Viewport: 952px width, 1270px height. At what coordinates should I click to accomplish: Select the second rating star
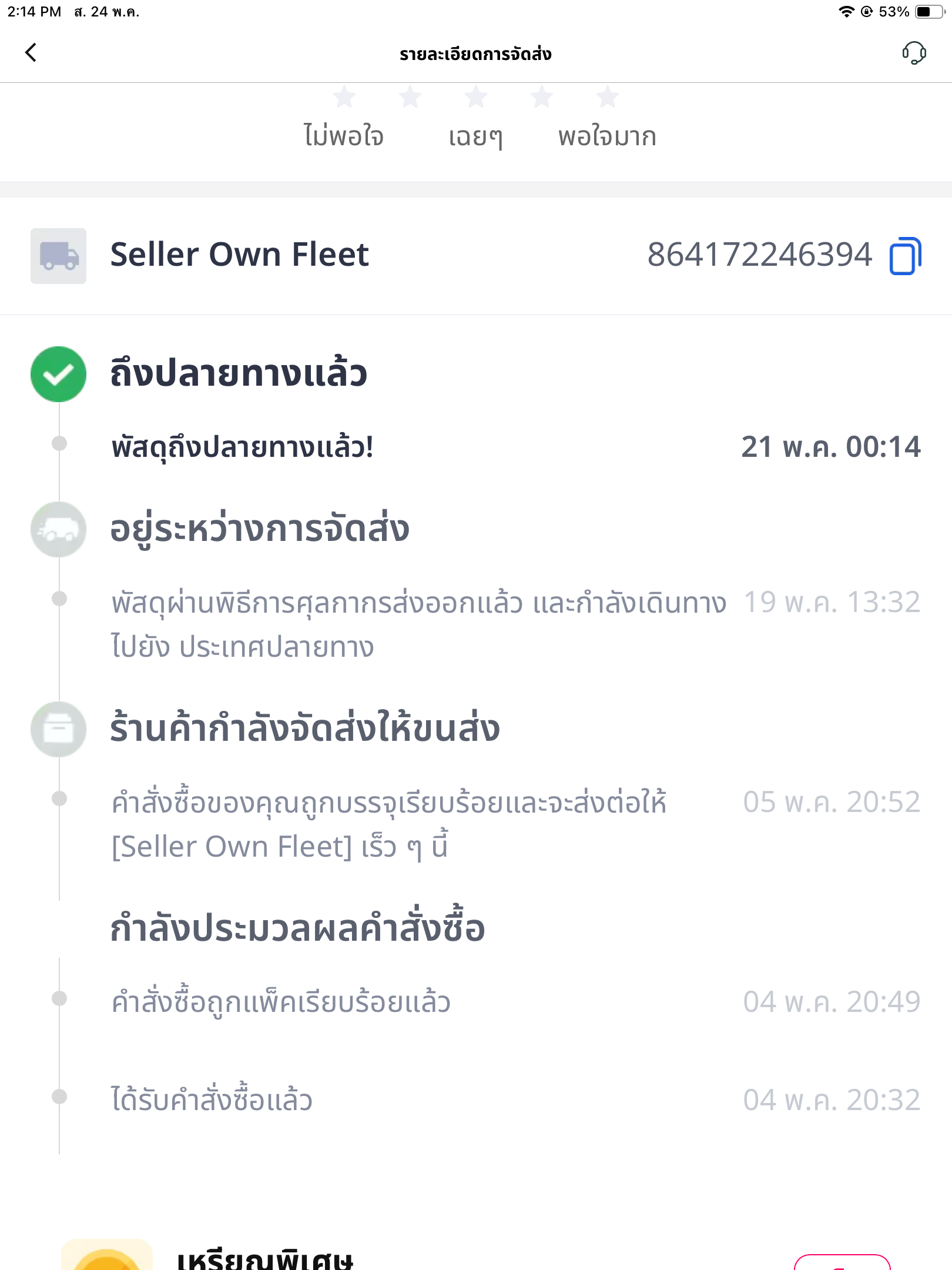pos(410,97)
